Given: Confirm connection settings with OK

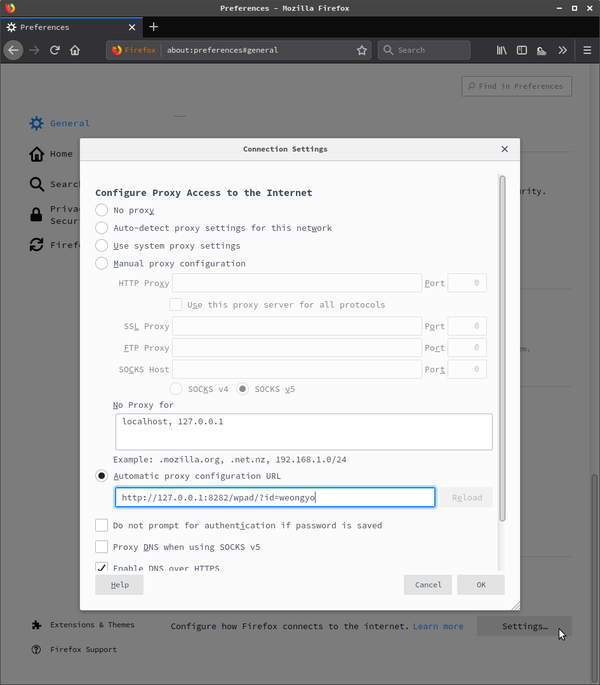Looking at the screenshot, I should [481, 585].
